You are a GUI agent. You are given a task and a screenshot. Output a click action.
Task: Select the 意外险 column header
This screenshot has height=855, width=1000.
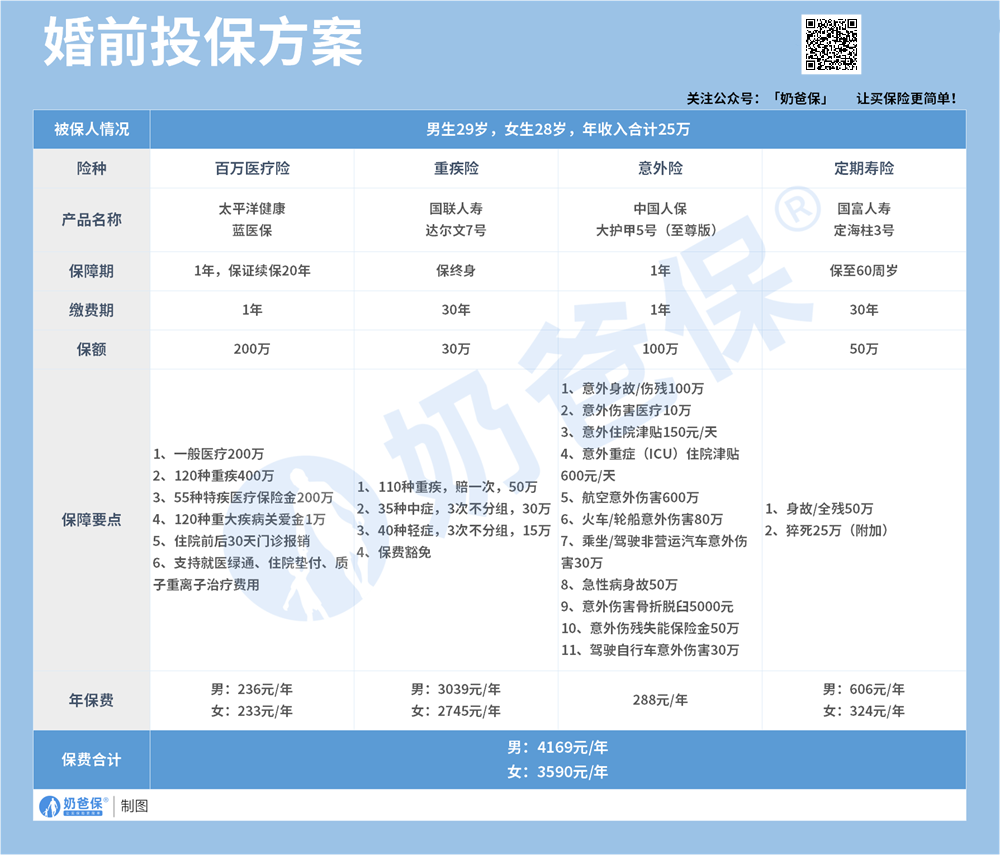click(x=660, y=168)
